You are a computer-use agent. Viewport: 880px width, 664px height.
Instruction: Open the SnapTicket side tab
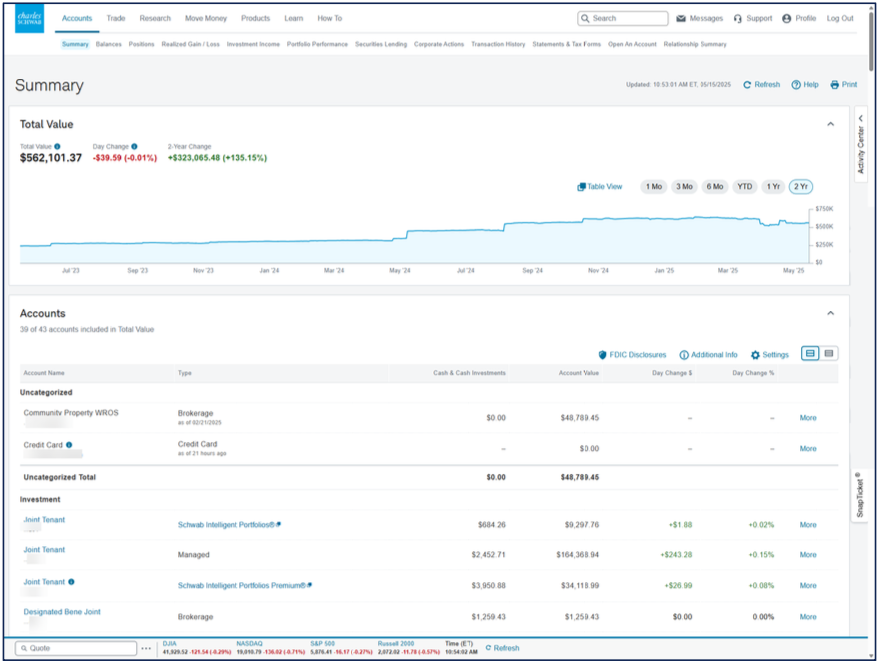pyautogui.click(x=859, y=496)
